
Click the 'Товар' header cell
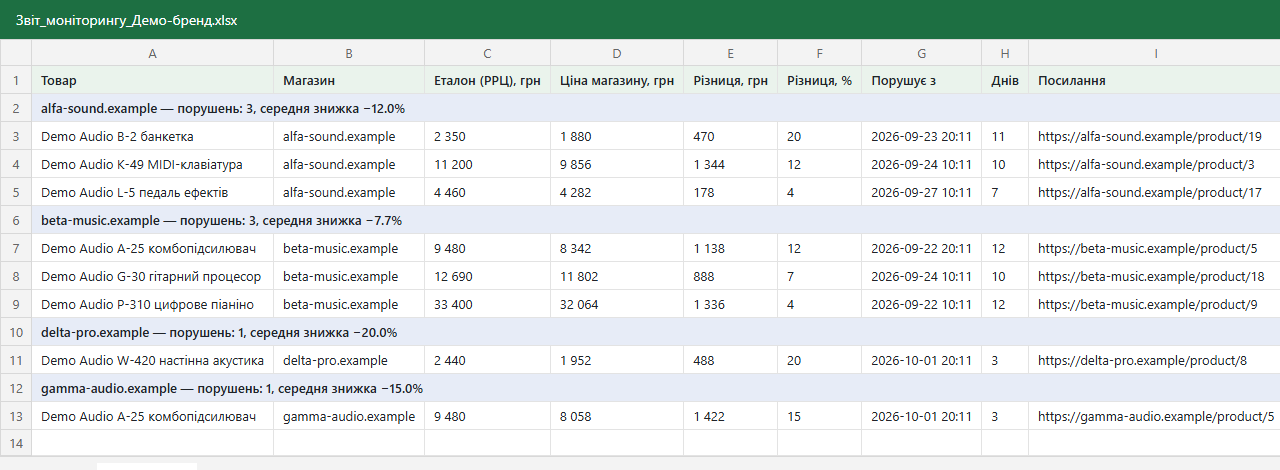click(152, 80)
